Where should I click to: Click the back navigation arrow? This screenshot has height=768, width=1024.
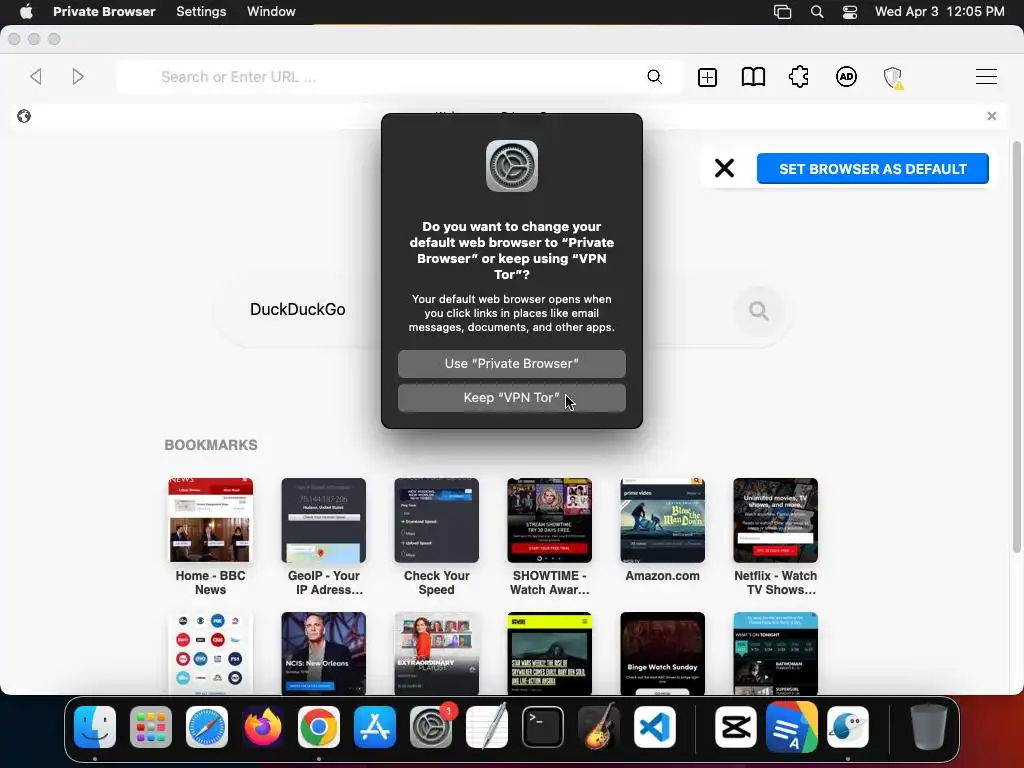[x=36, y=77]
